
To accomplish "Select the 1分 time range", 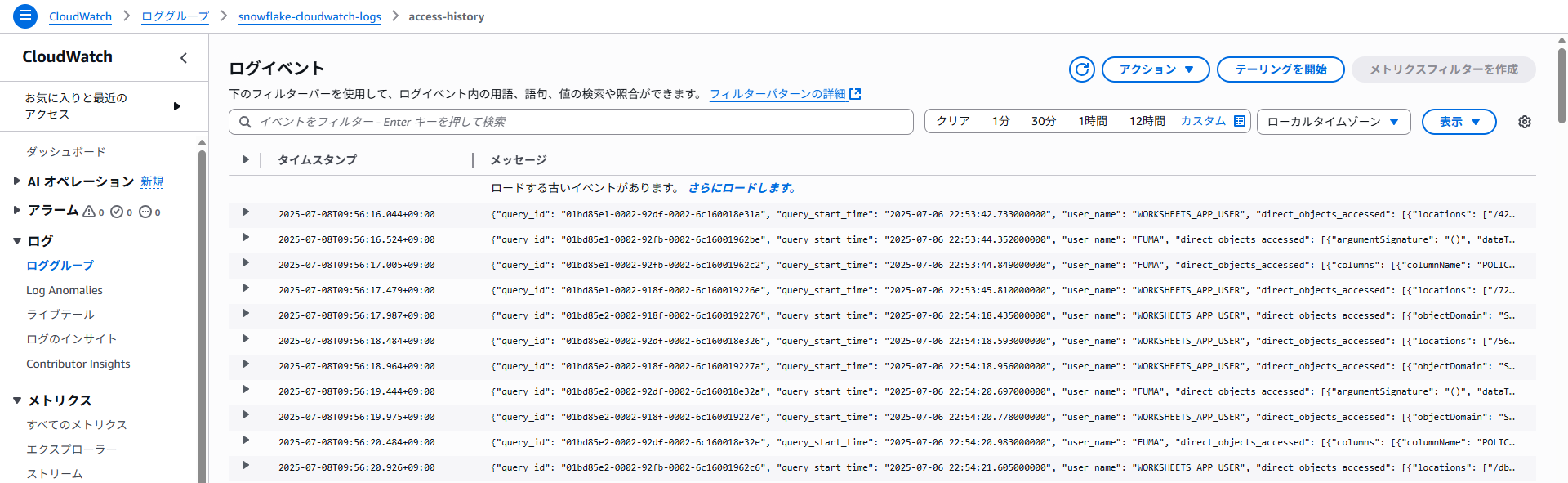I will click(1001, 121).
